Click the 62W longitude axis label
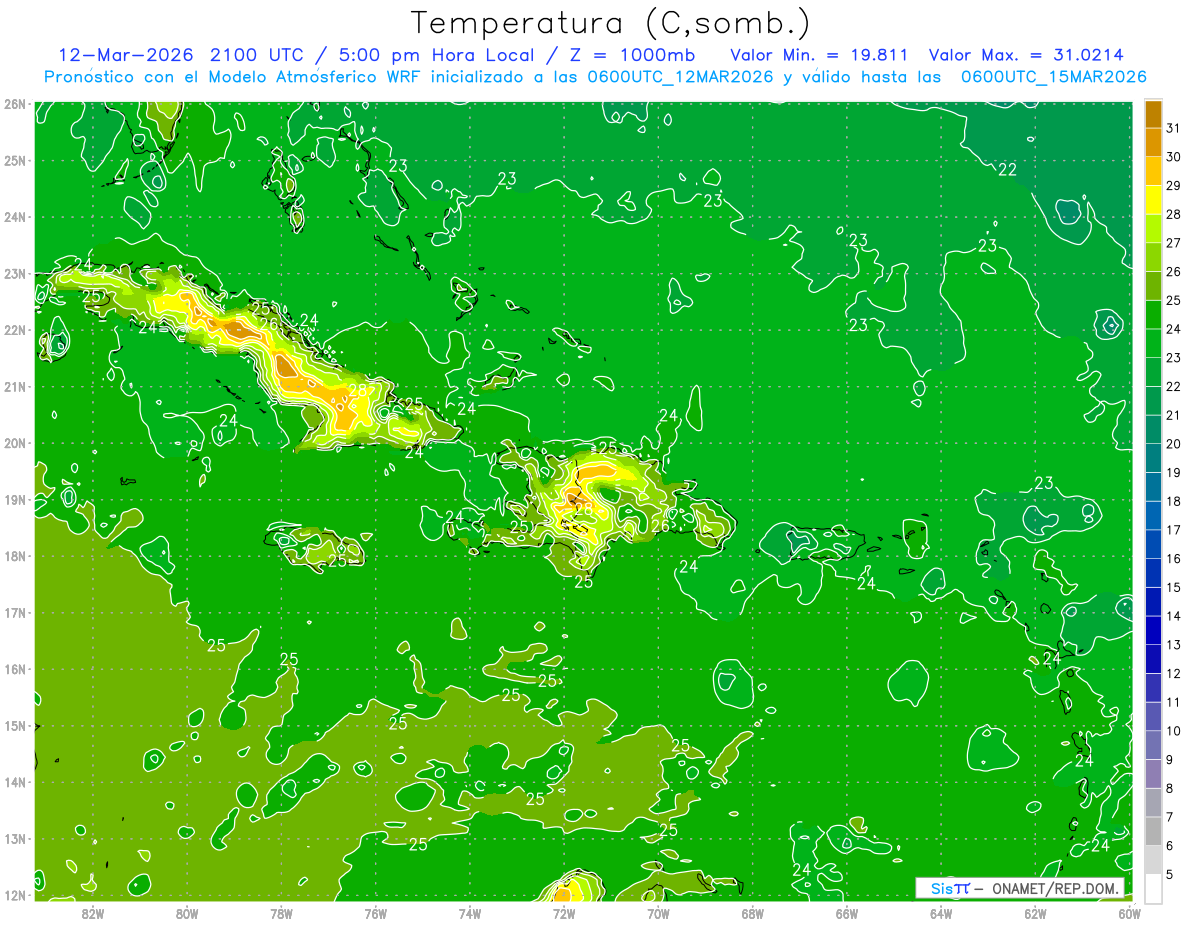The image size is (1200, 927). coord(1035,912)
